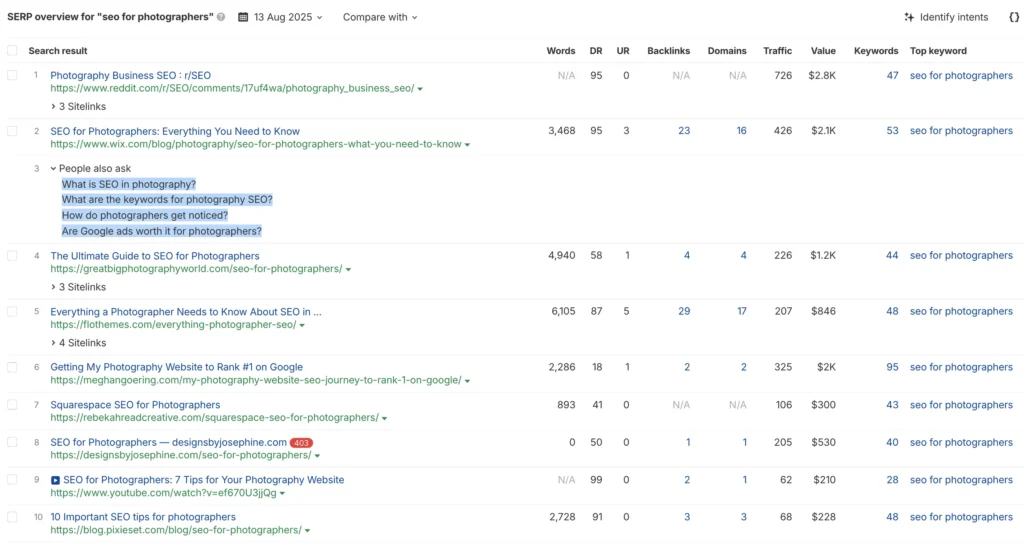1024x547 pixels.
Task: Open dropdown arrow after rebekahreadcreative.com URL
Action: pyautogui.click(x=384, y=418)
